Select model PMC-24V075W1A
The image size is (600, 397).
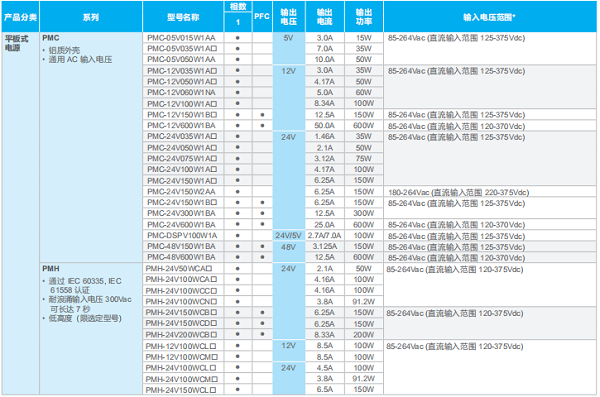tap(182, 158)
